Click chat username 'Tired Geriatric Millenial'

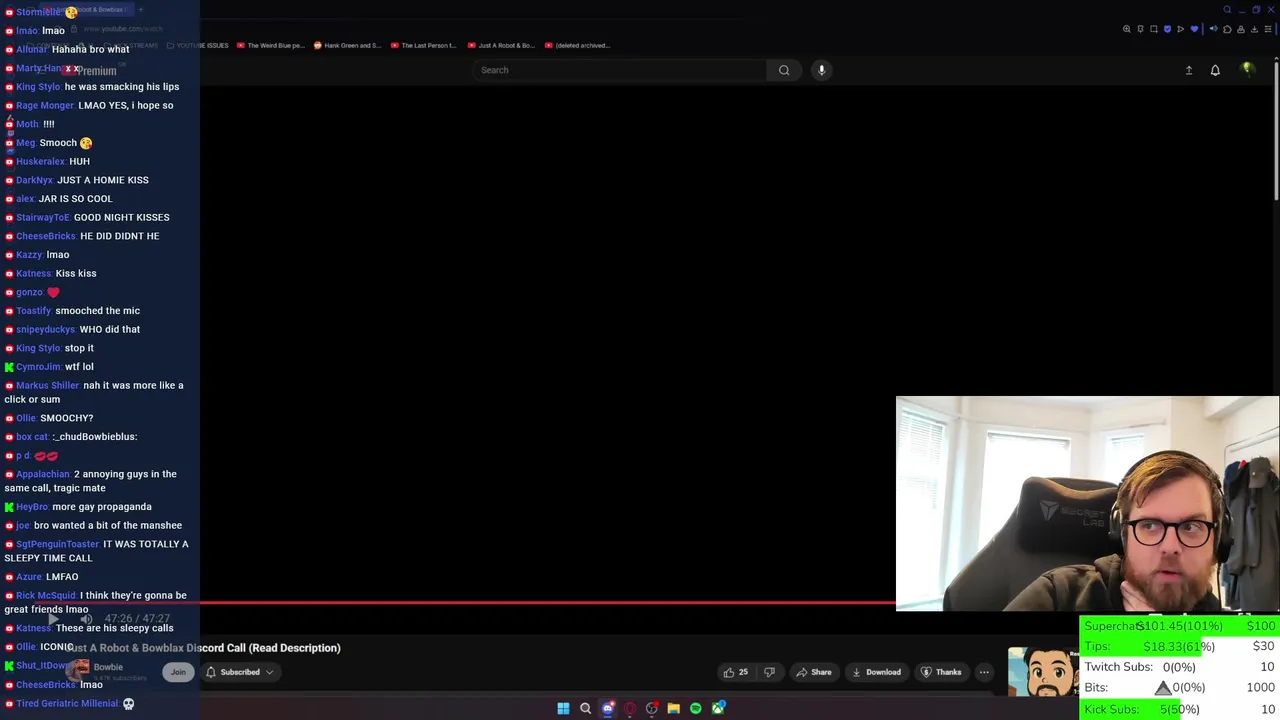[67, 703]
